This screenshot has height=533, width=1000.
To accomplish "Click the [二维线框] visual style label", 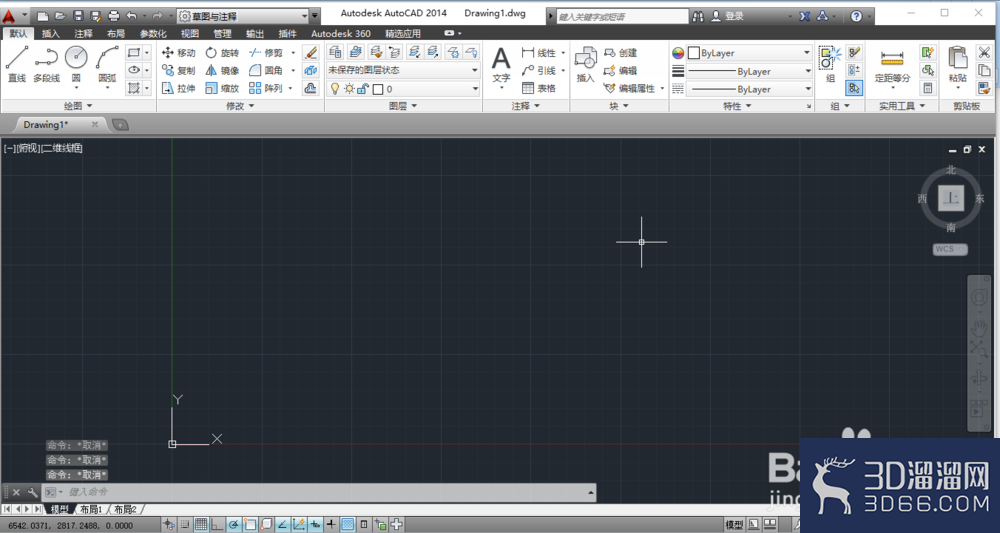I will click(62, 148).
